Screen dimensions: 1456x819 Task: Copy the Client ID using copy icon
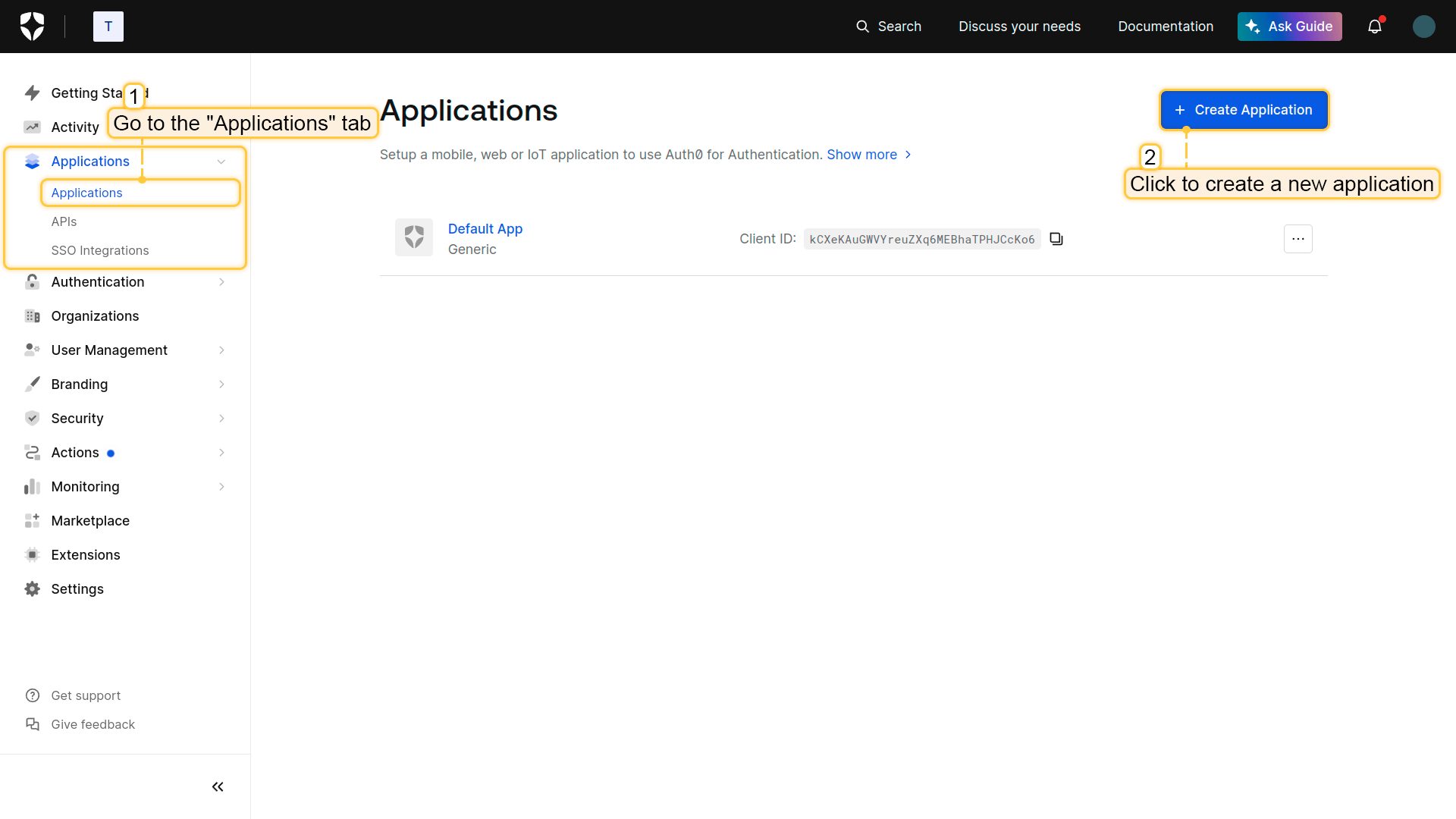tap(1056, 239)
